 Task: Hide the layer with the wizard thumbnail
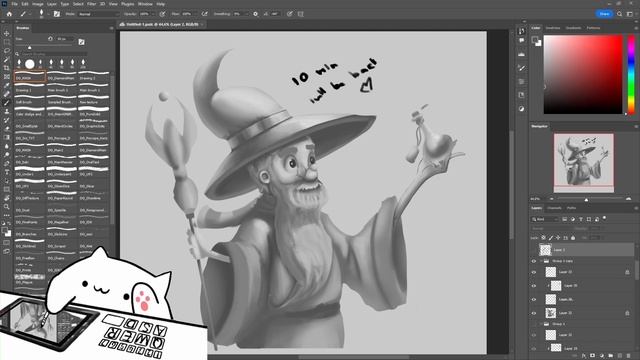[x=534, y=313]
